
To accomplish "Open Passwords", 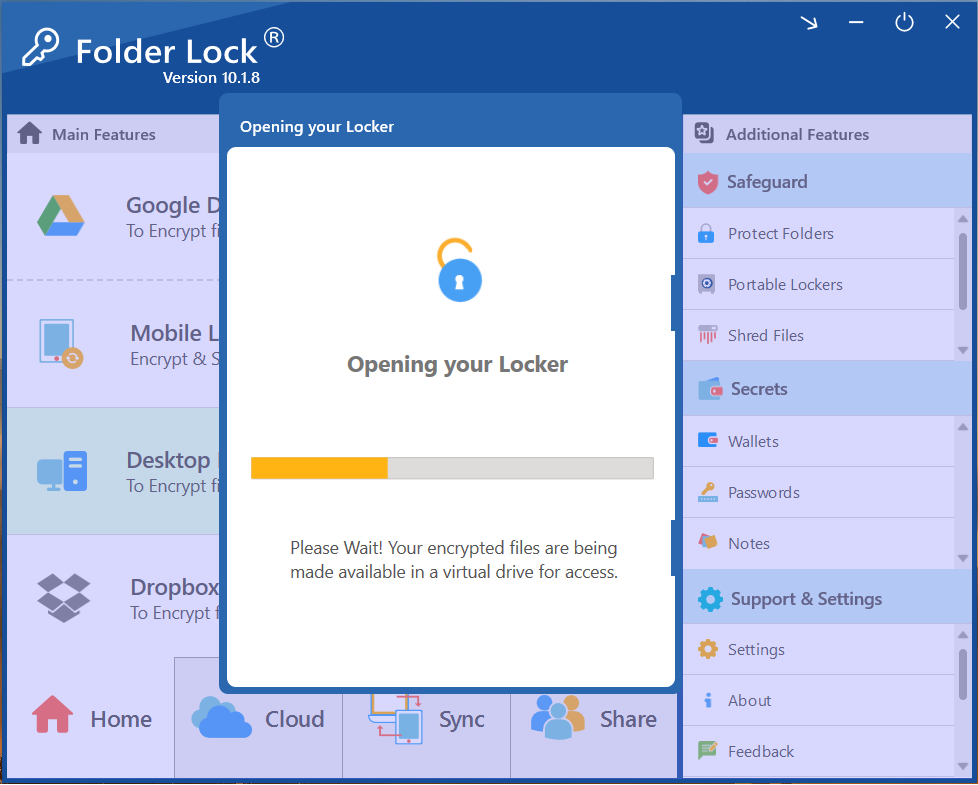I will coord(819,492).
